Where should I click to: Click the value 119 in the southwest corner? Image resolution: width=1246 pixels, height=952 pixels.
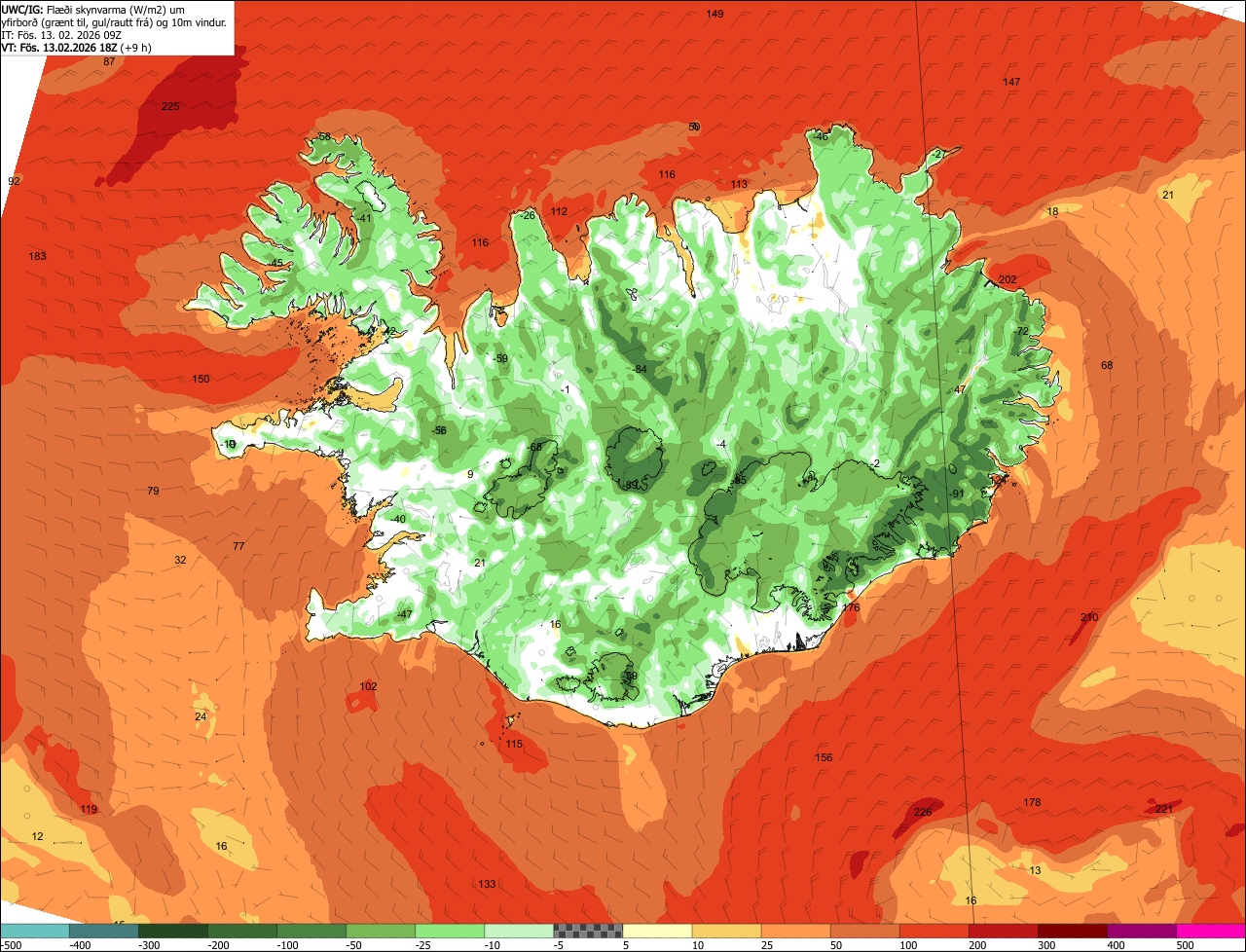coord(89,809)
